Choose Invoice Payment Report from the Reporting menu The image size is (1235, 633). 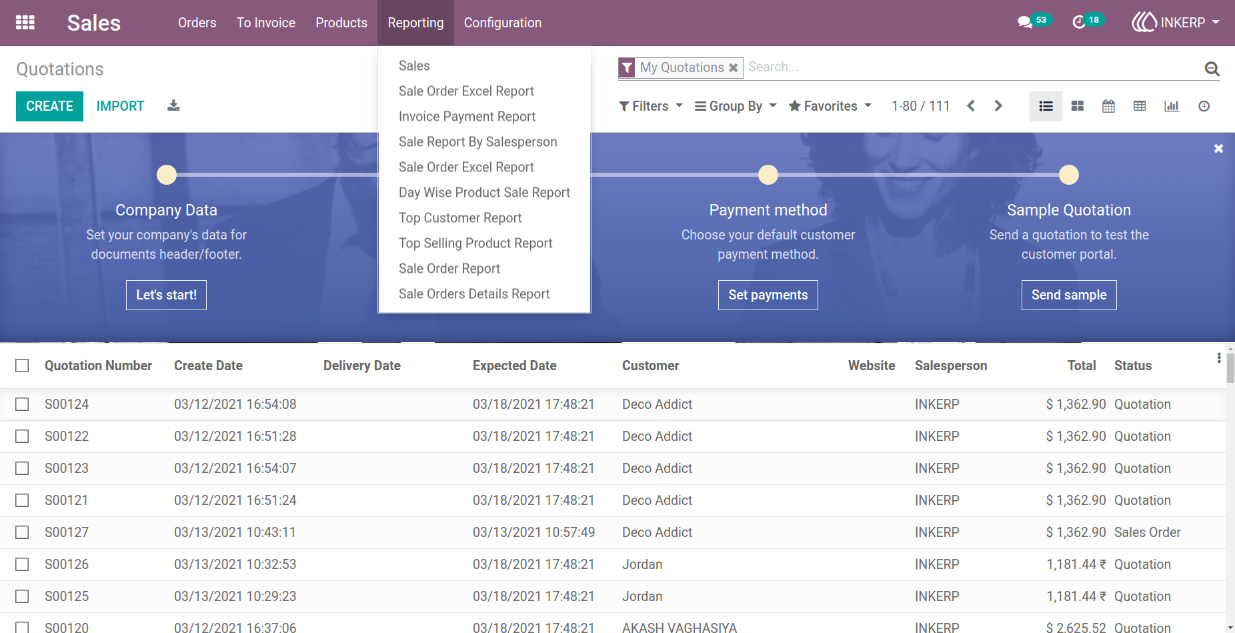[467, 116]
